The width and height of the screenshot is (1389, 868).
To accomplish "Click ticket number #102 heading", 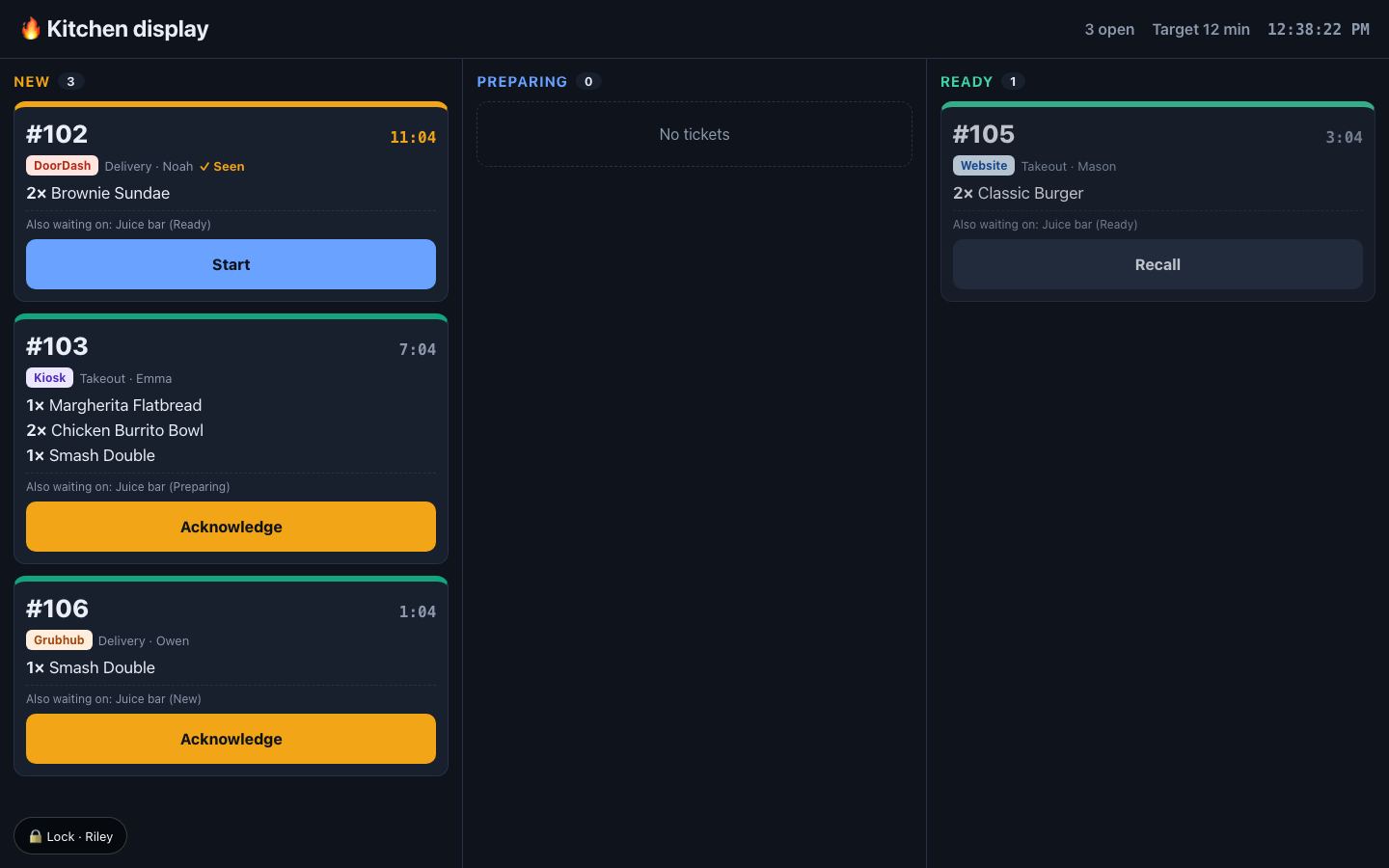I will click(x=57, y=134).
